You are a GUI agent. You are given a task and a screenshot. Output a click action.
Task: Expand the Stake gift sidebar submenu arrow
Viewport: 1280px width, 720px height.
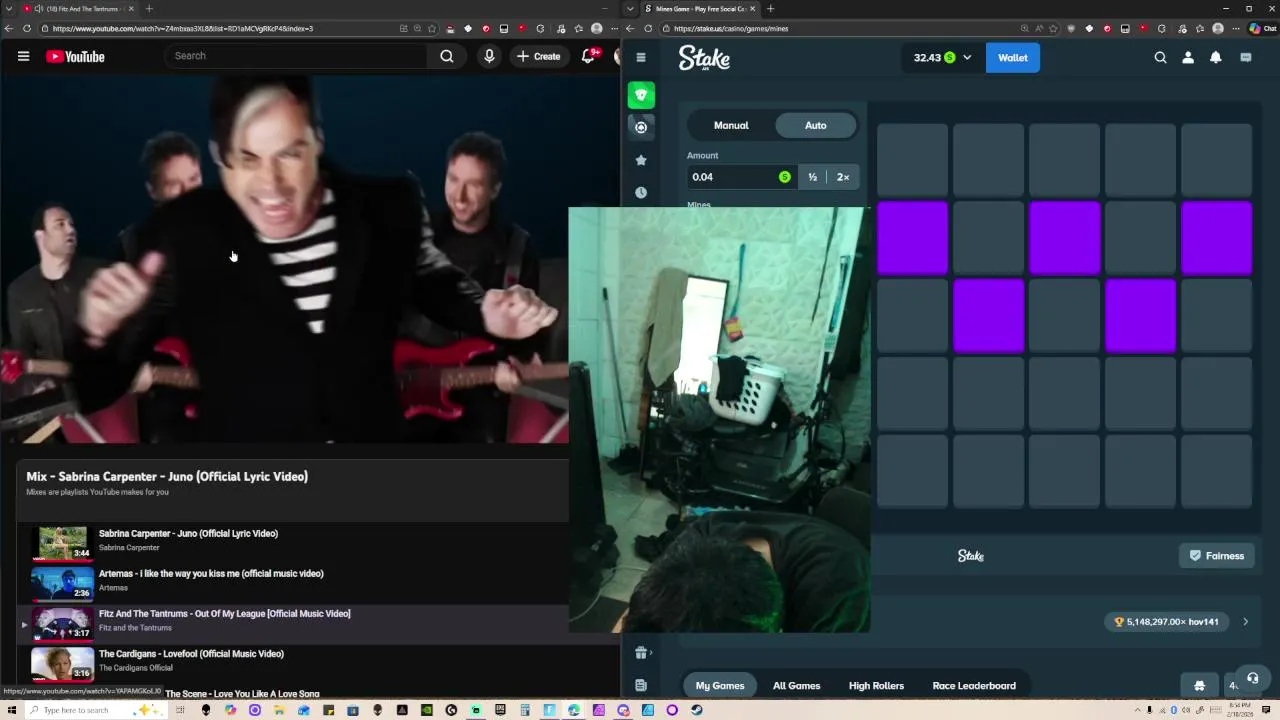651,652
